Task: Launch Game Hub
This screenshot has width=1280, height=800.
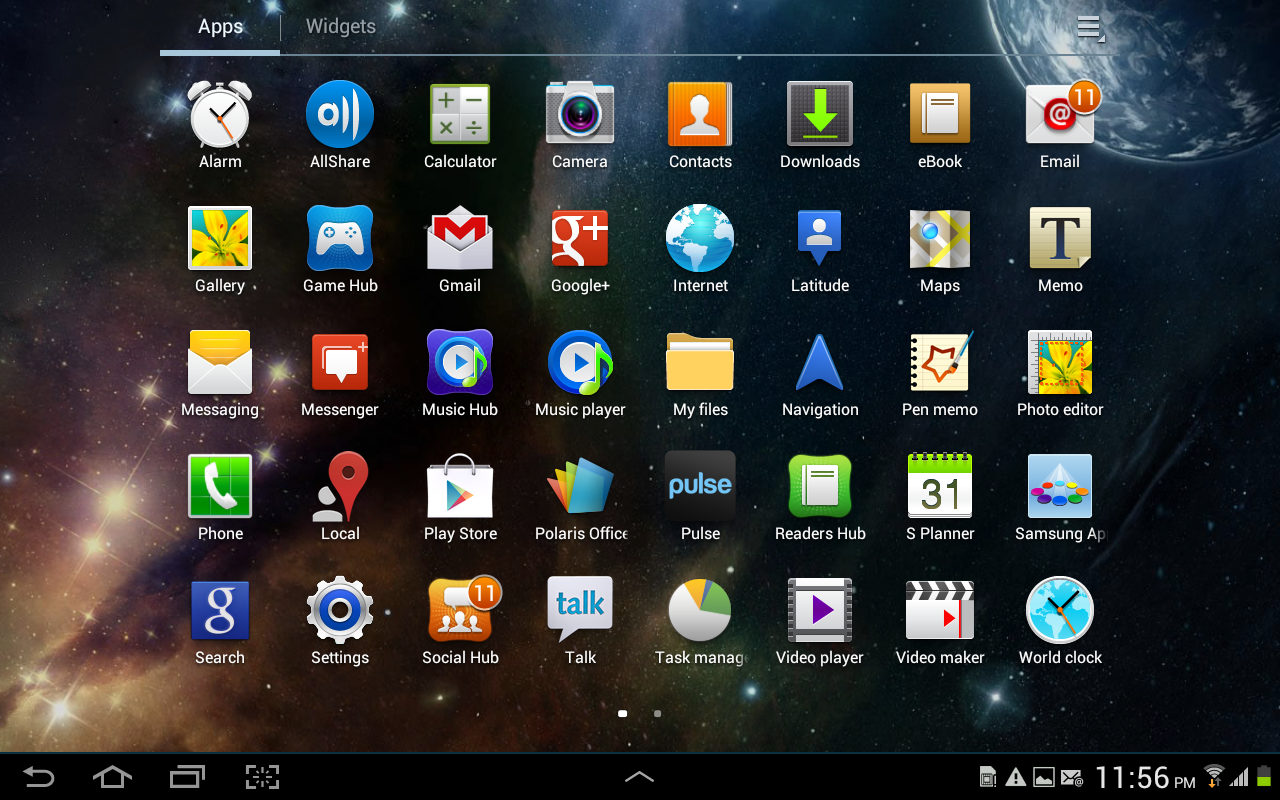Action: tap(340, 249)
